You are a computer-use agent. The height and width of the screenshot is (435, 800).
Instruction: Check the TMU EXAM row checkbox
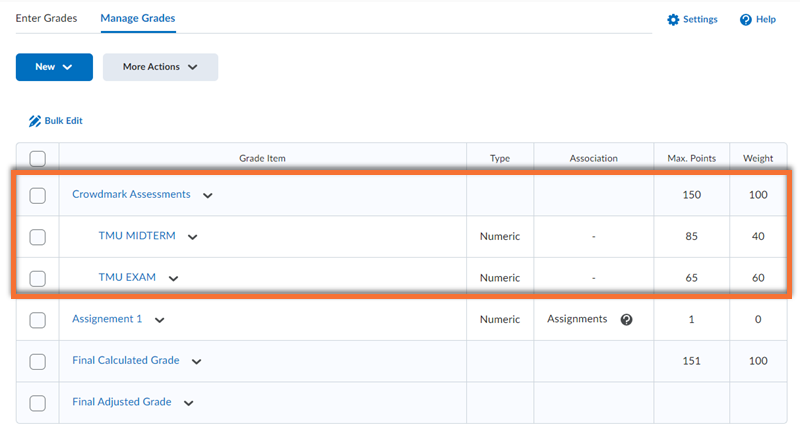click(x=37, y=278)
